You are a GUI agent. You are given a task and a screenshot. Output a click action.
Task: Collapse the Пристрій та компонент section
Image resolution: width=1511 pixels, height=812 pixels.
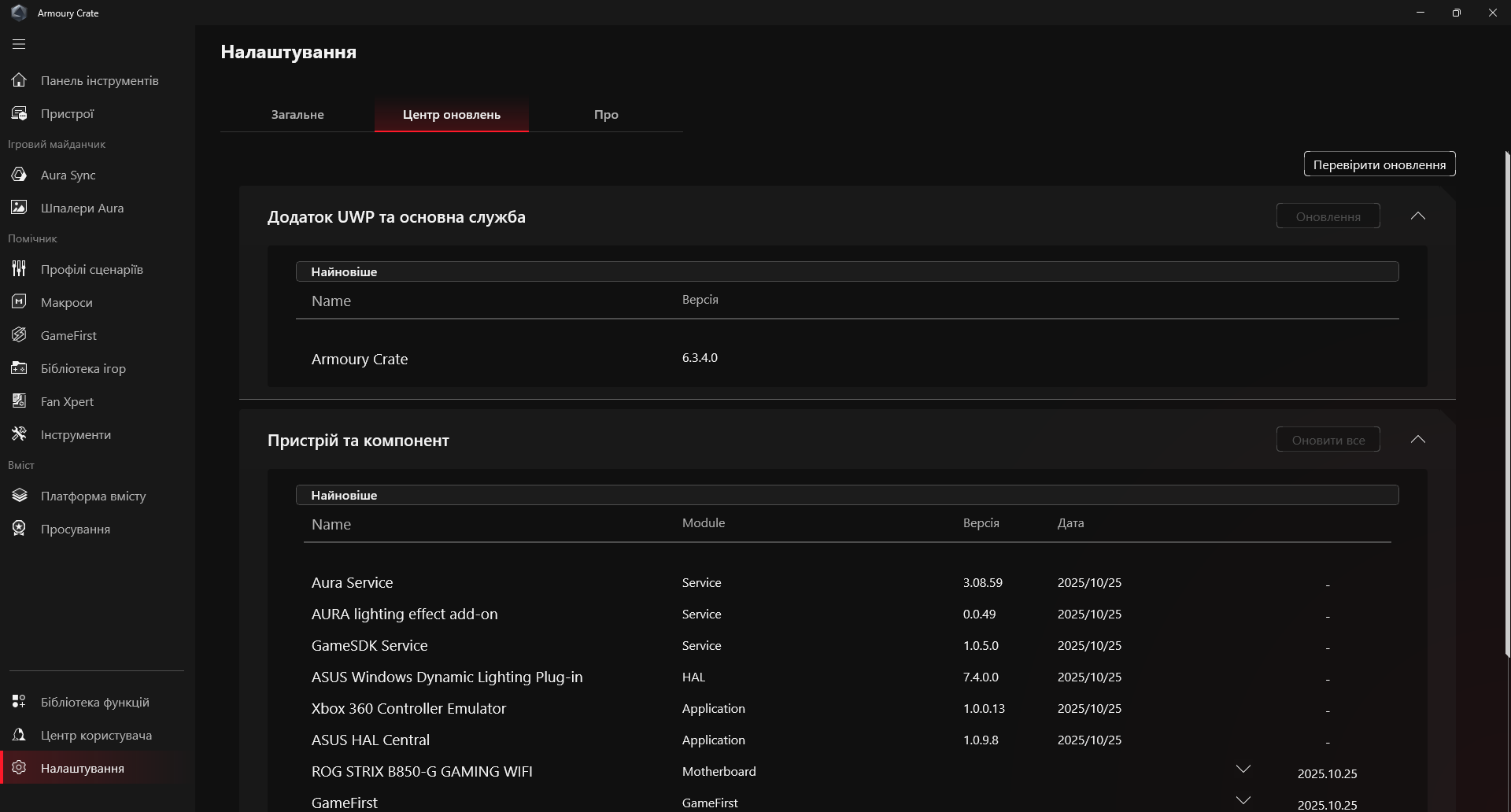coord(1417,440)
